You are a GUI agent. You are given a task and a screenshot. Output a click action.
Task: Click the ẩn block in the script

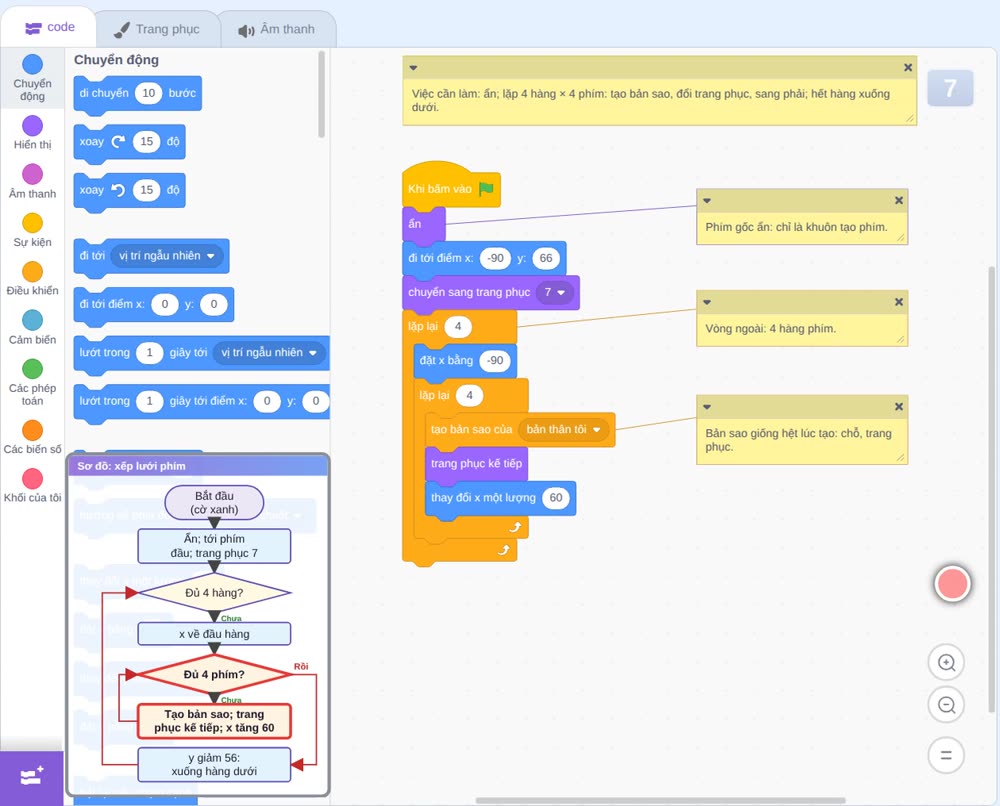[x=423, y=224]
